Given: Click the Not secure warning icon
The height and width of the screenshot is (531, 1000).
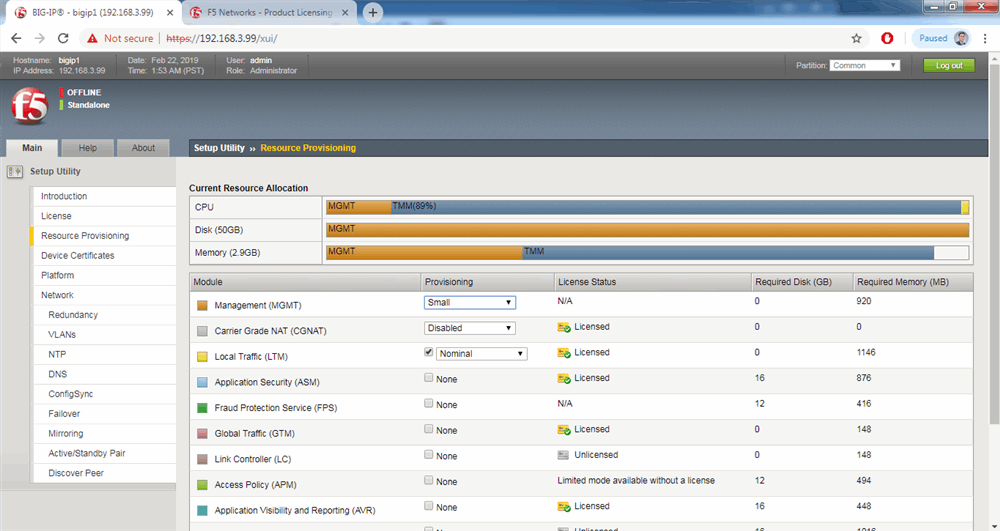Looking at the screenshot, I should [x=92, y=38].
